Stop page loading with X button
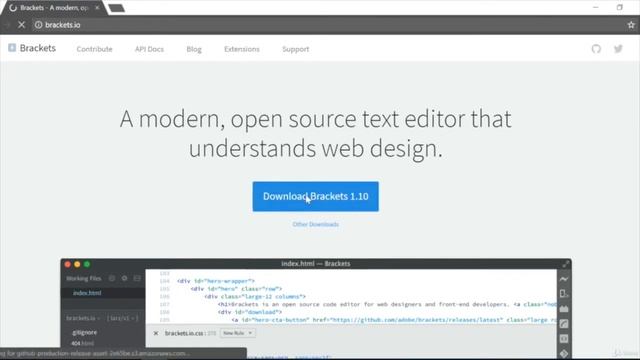This screenshot has height=360, width=640. pos(22,25)
